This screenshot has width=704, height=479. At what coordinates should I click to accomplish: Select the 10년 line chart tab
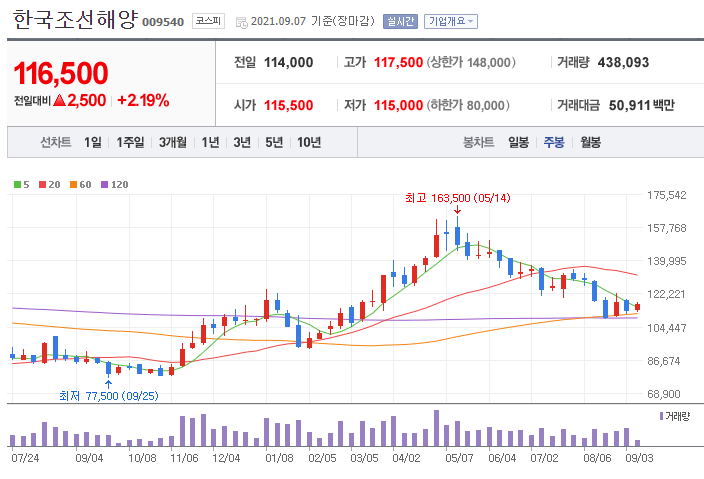tap(309, 142)
